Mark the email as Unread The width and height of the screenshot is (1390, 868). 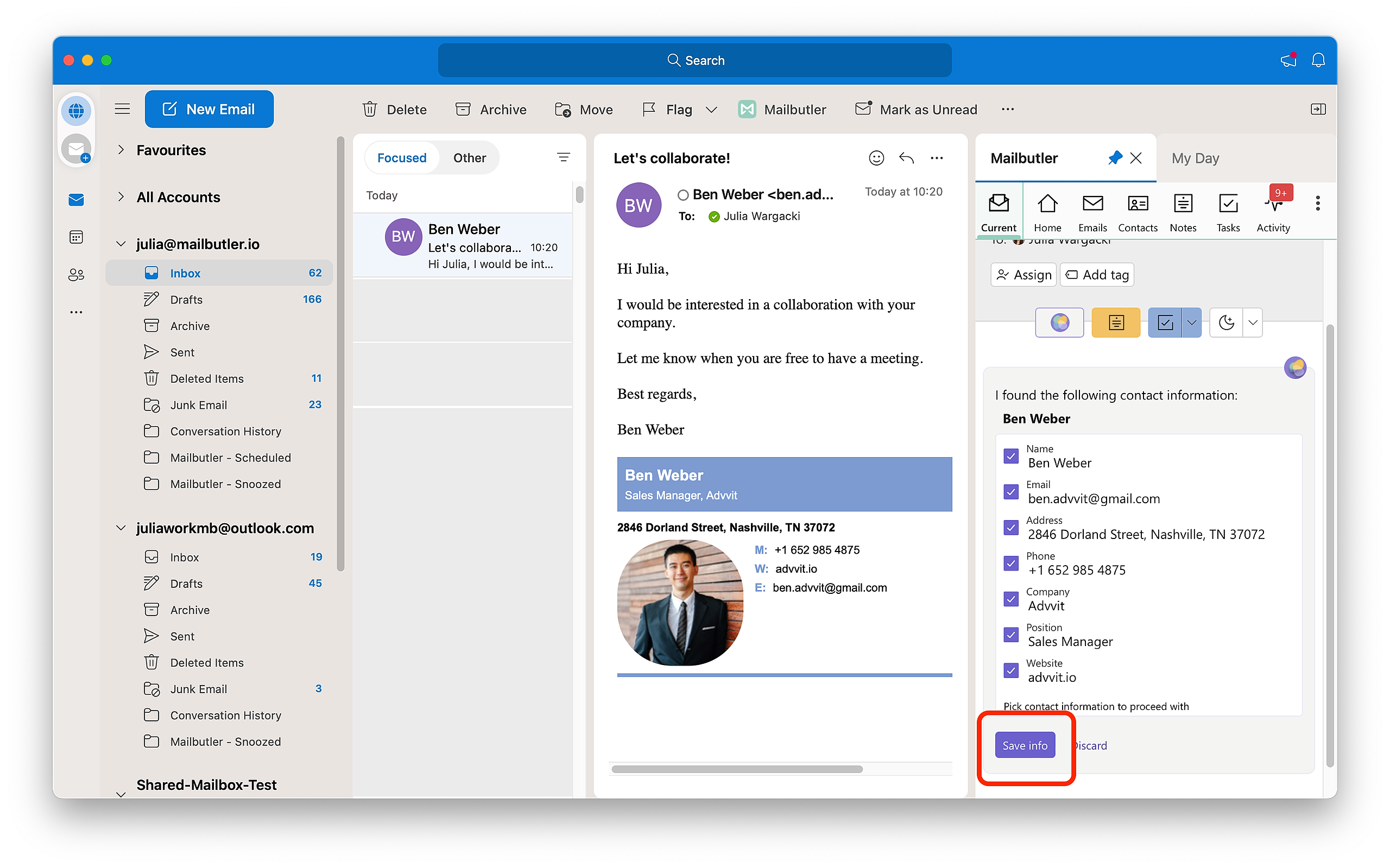click(916, 109)
